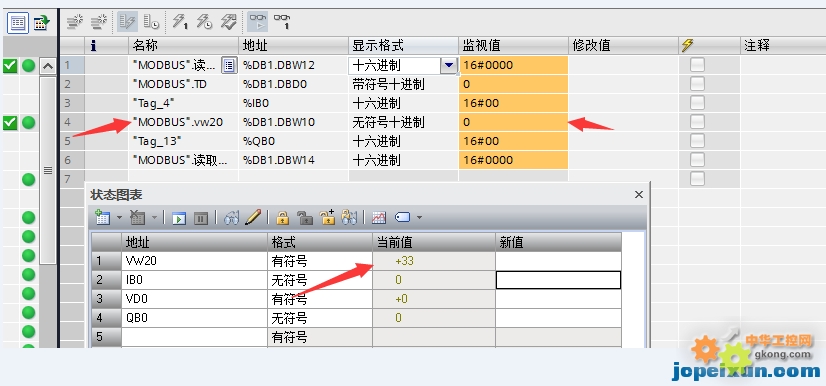The width and height of the screenshot is (826, 386).
Task: Click unforce all lock-with-plus icon
Action: (x=327, y=217)
